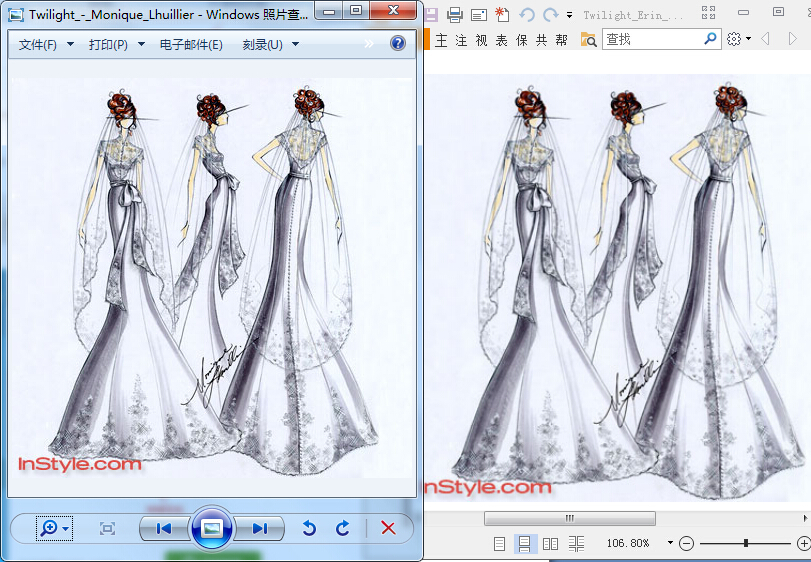This screenshot has width=811, height=562.
Task: Minimize the PDF reader window
Action: pos(743,12)
